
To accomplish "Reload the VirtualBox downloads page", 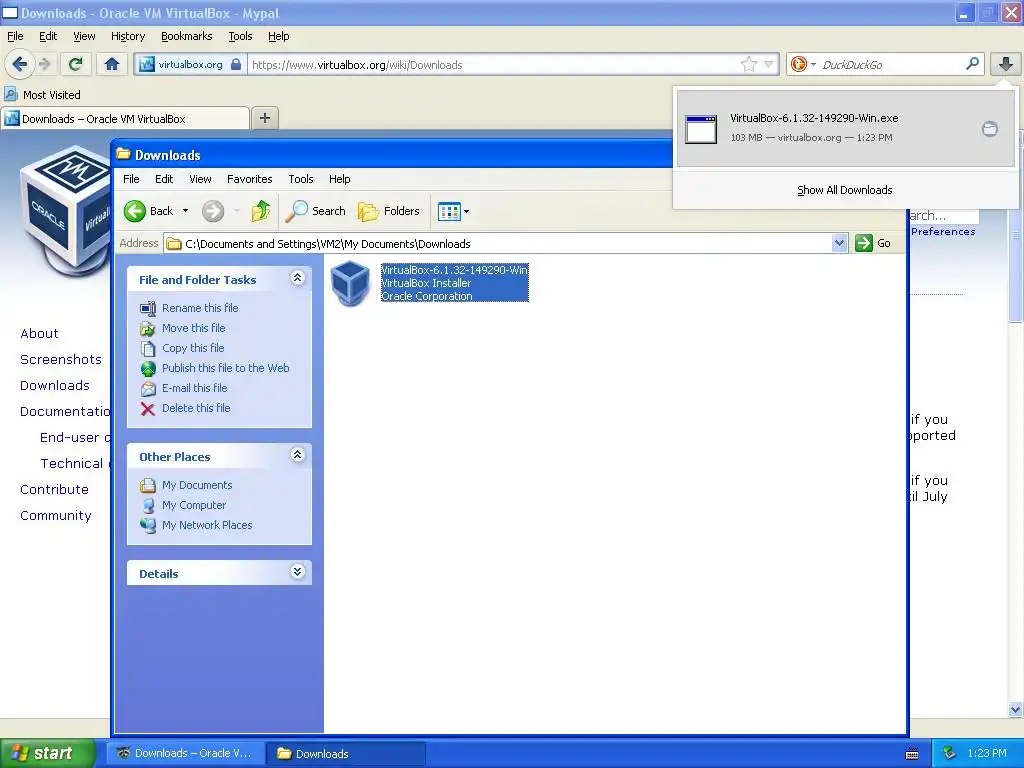I will click(x=76, y=64).
